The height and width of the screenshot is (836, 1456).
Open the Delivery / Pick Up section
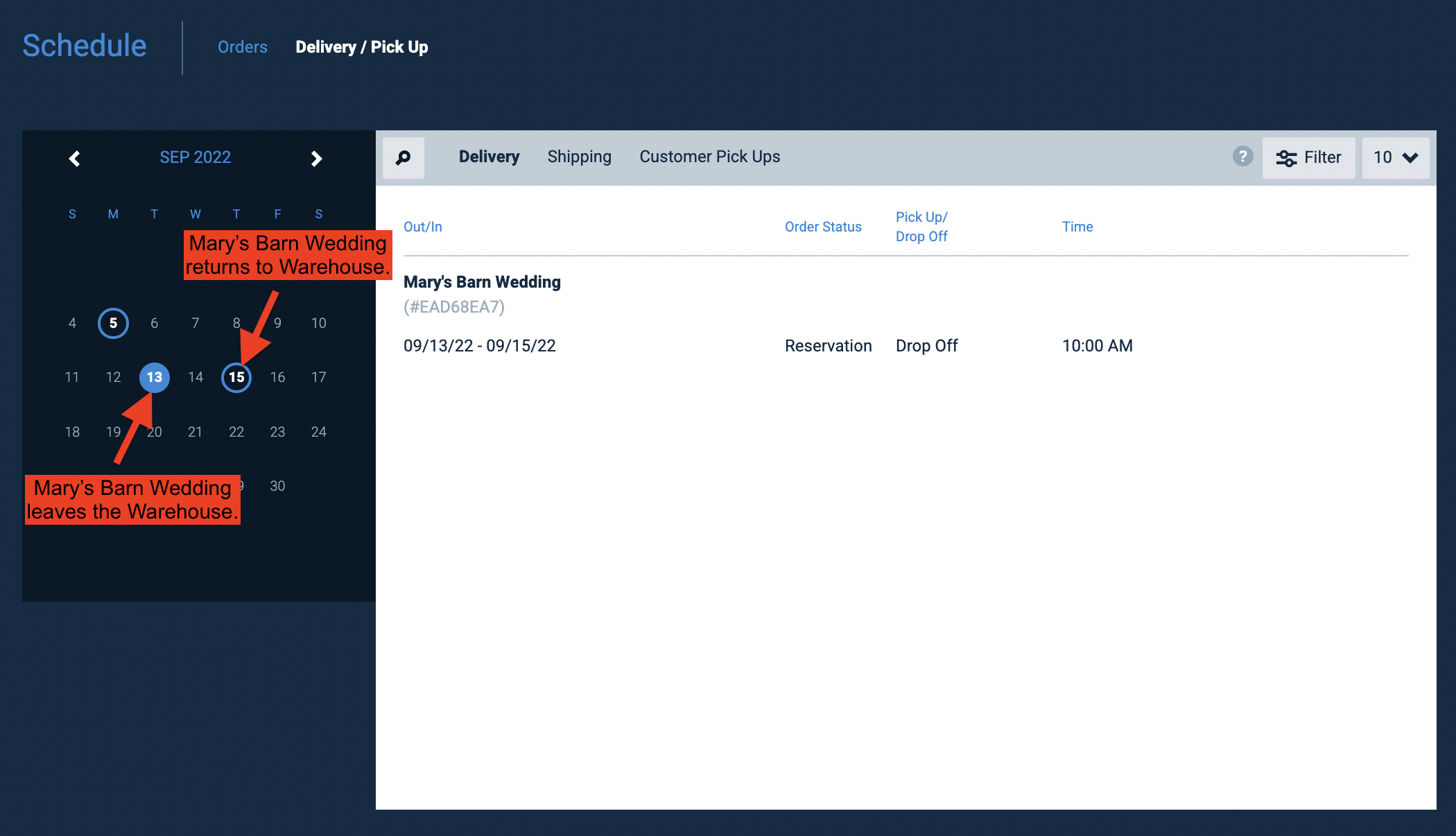tap(362, 47)
